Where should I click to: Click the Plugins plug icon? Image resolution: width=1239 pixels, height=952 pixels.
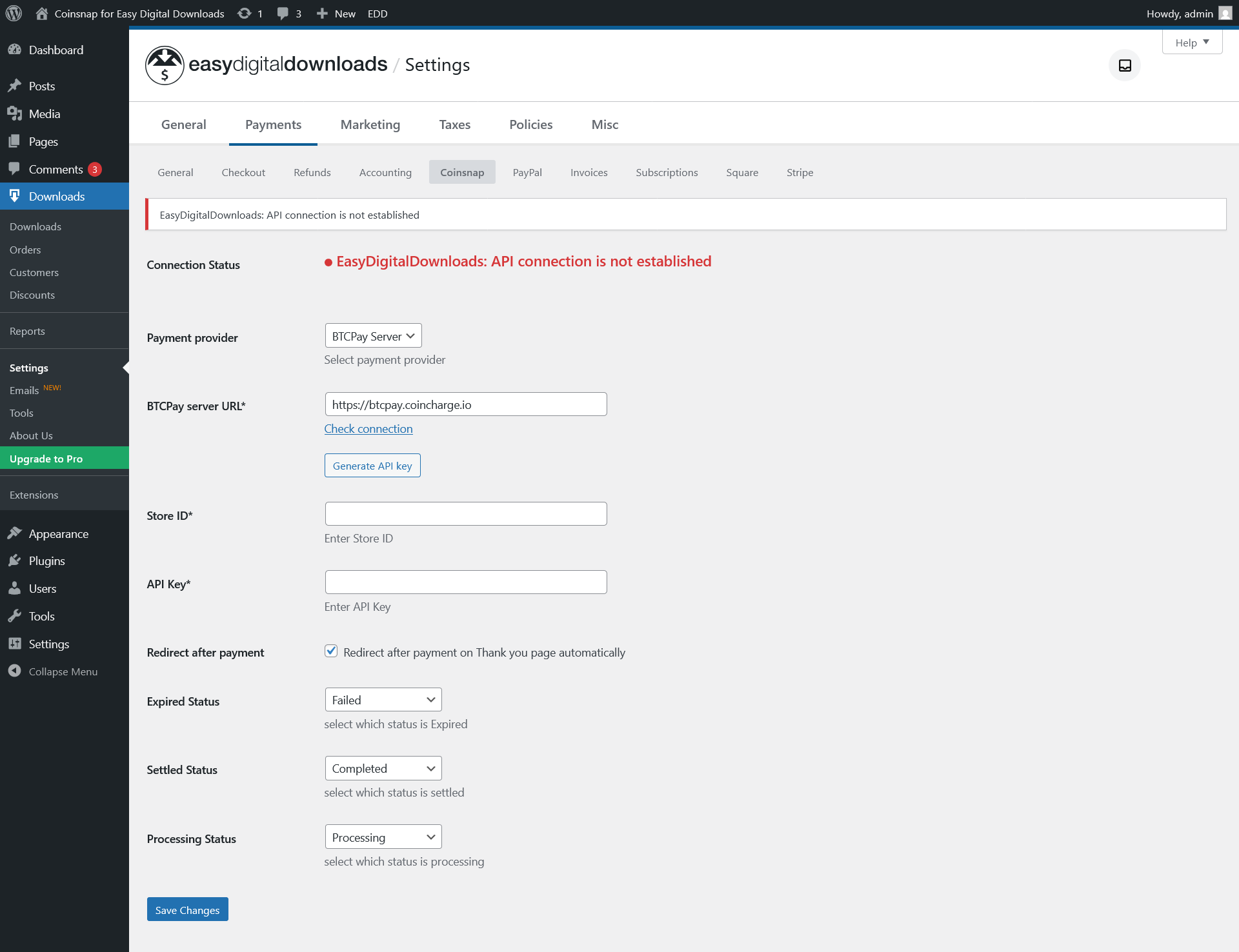(15, 560)
